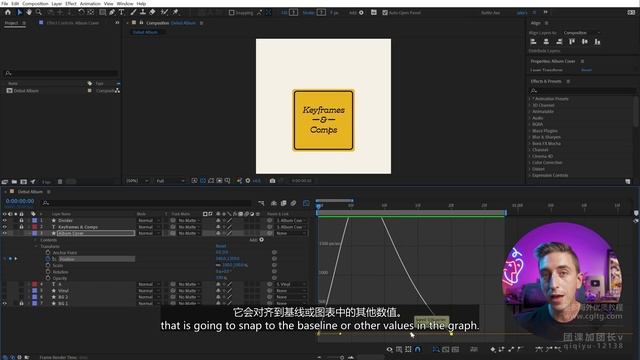Click Reset link in Properties Layer Transform

(x=586, y=70)
